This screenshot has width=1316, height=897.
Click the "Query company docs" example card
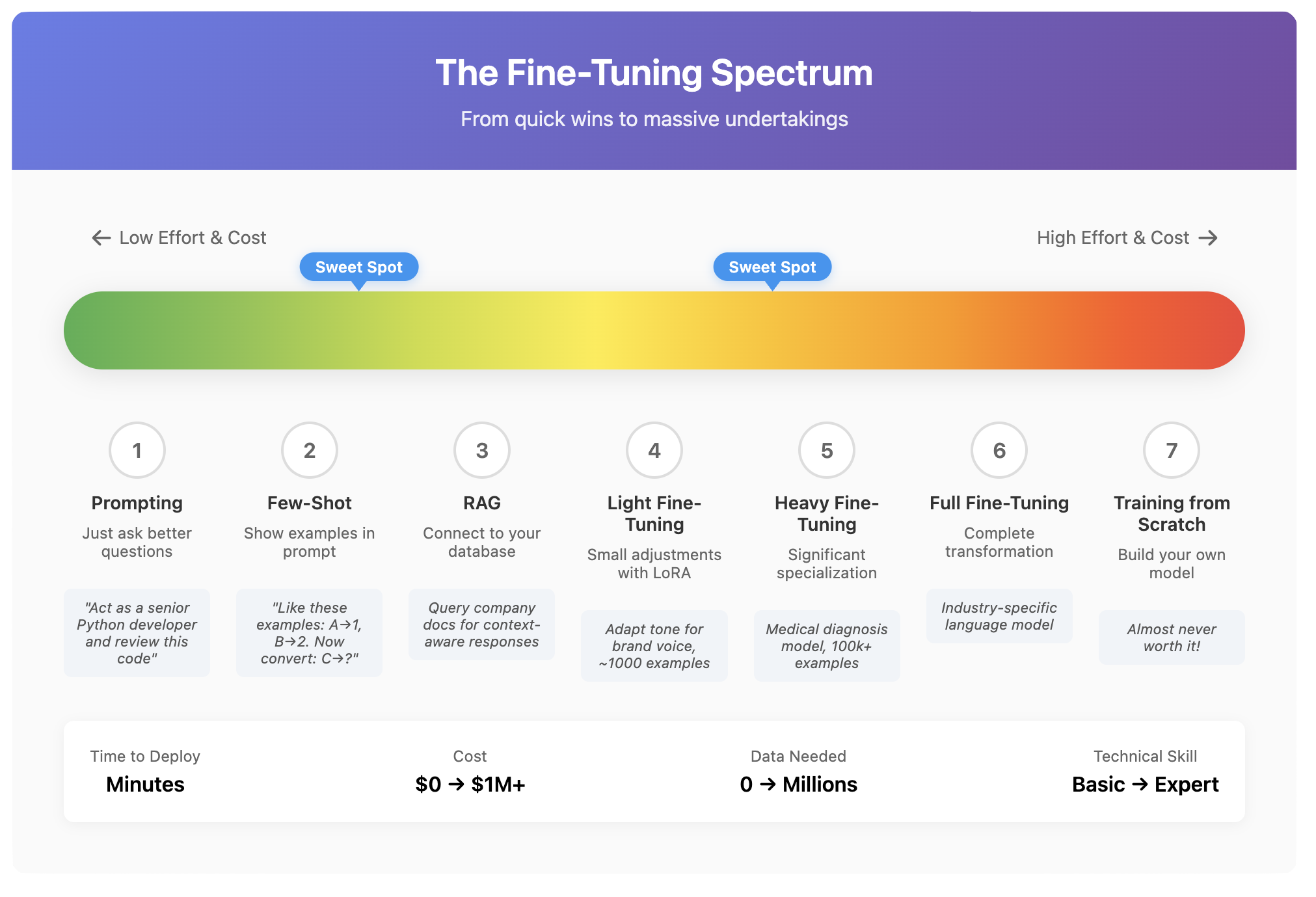[481, 624]
